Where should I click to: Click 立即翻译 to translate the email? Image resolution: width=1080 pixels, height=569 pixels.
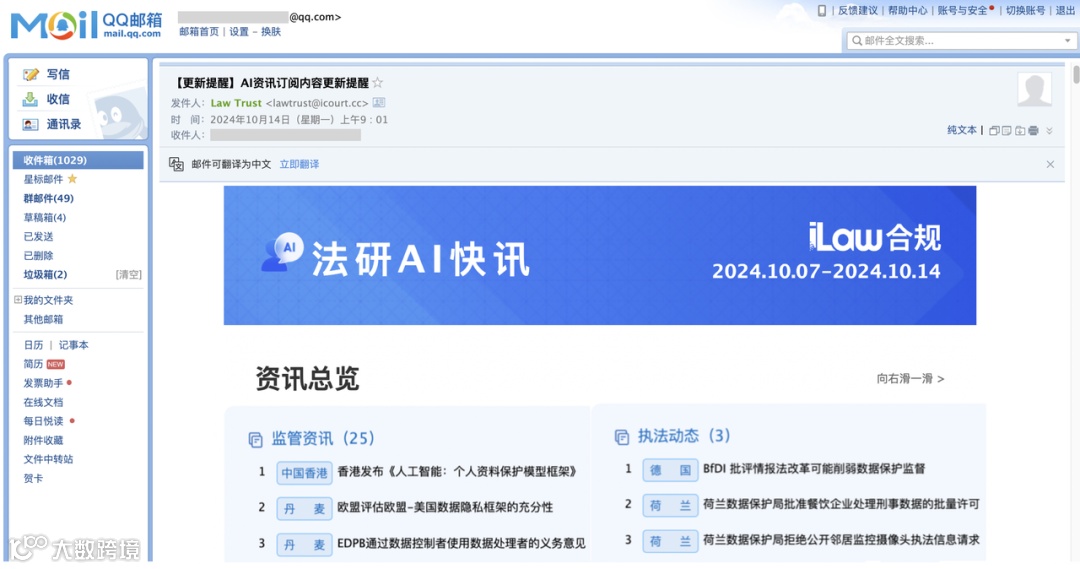299,164
